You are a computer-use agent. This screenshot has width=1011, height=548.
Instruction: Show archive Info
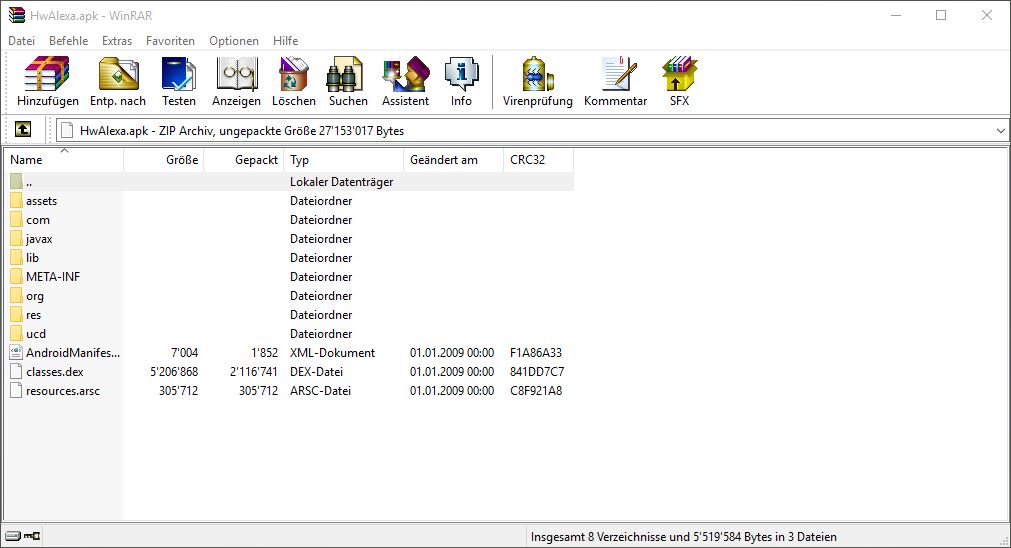(461, 82)
